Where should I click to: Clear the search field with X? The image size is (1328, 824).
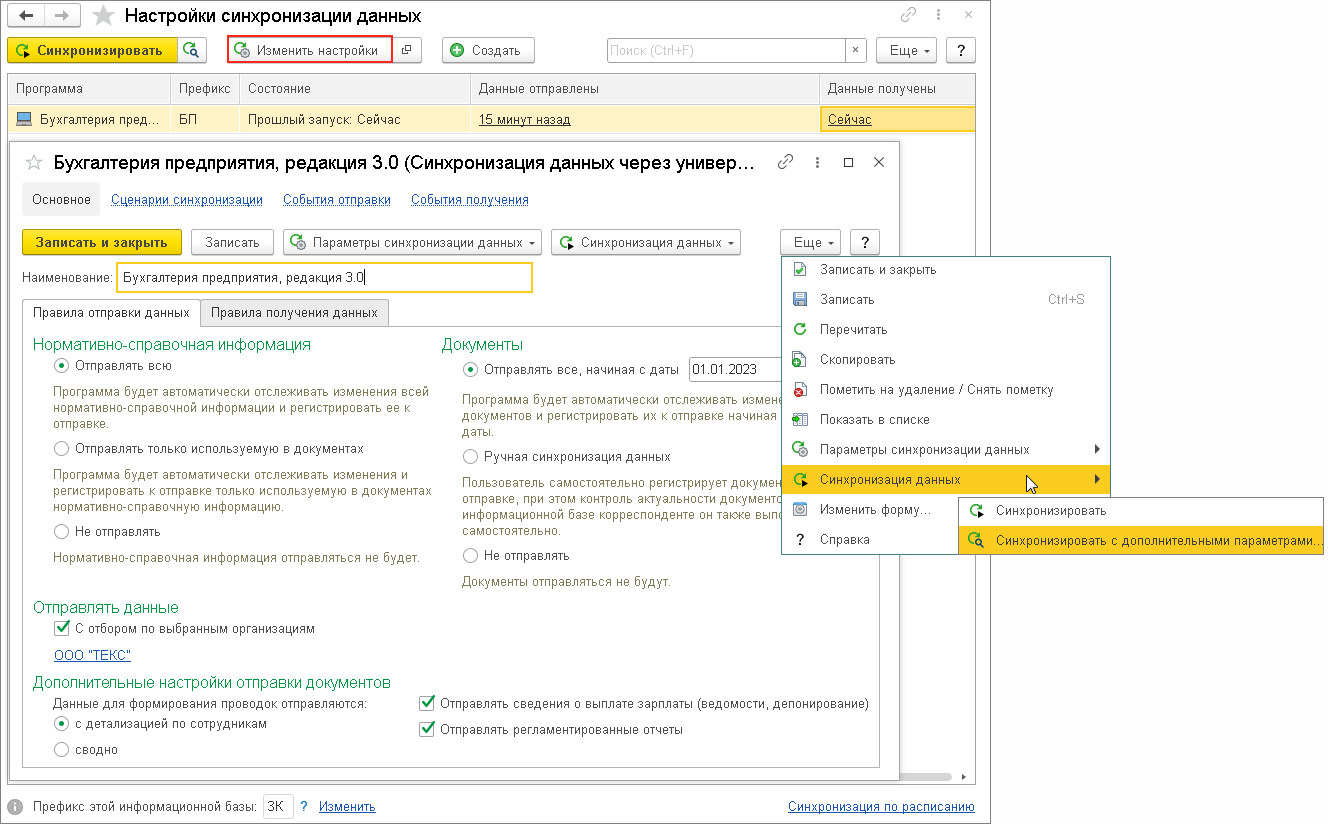(x=856, y=50)
